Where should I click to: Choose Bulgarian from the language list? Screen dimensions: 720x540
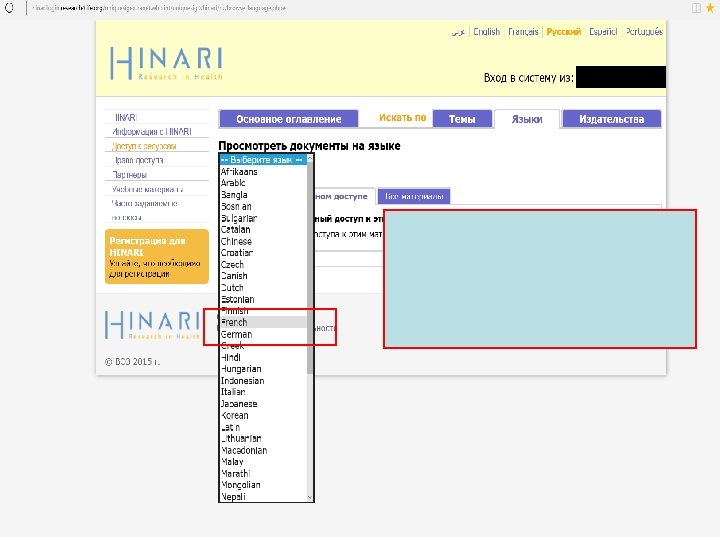263,218
